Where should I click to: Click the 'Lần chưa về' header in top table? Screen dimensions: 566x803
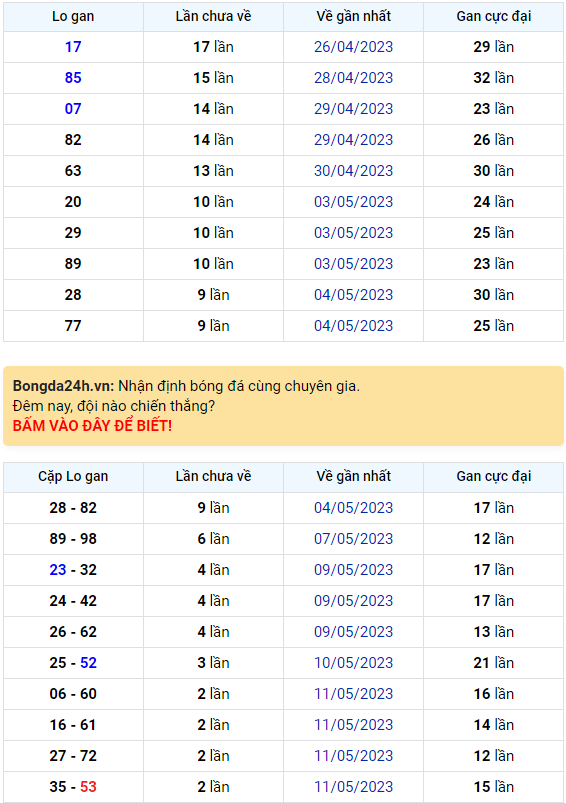pyautogui.click(x=213, y=16)
